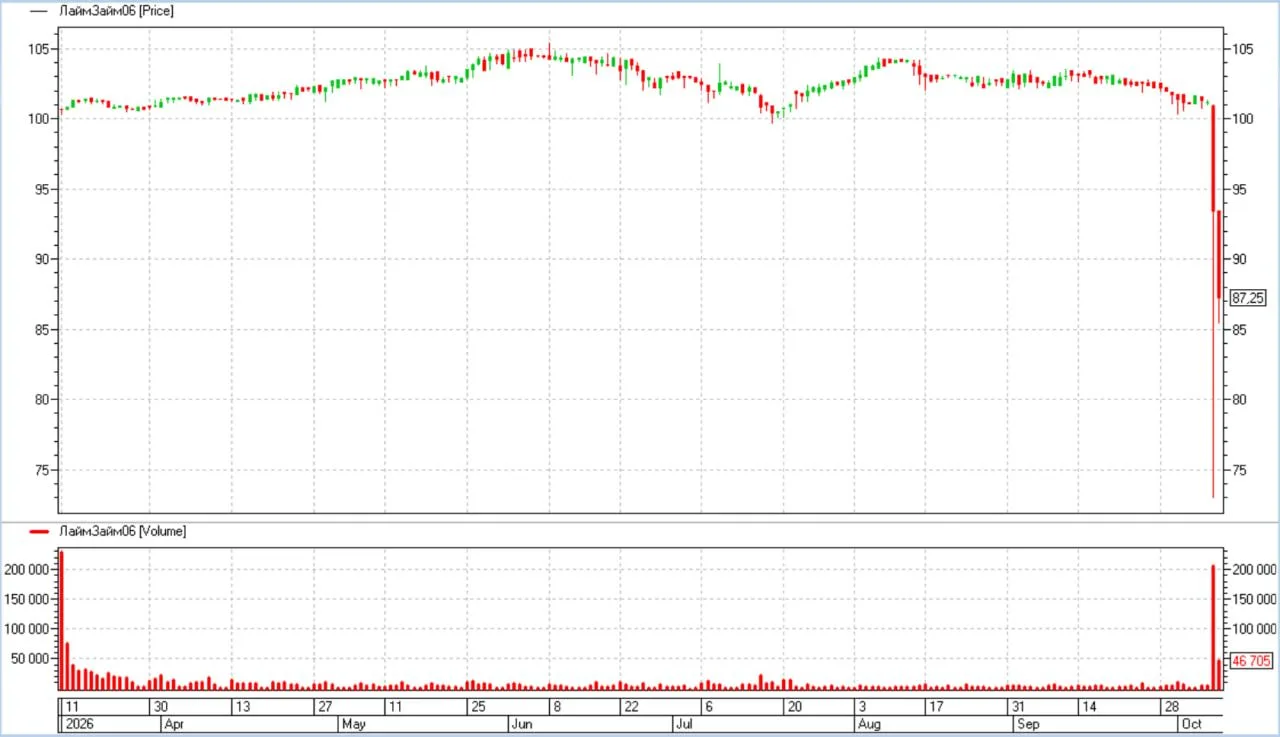Image resolution: width=1280 pixels, height=737 pixels.
Task: Select the current volume tag 46 705
Action: [1250, 661]
